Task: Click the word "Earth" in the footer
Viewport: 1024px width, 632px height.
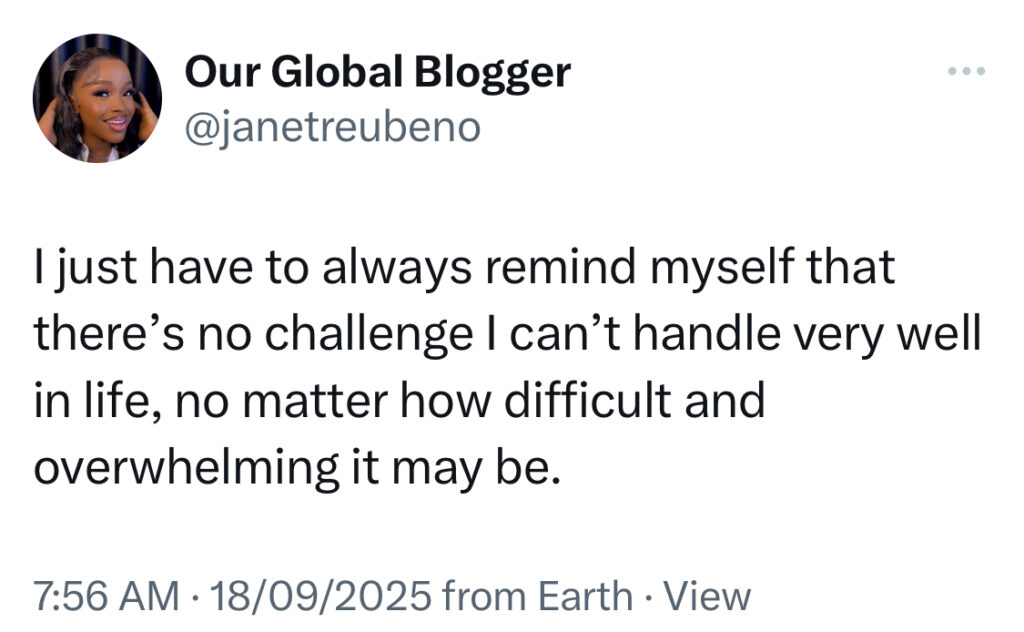Action: [585, 595]
